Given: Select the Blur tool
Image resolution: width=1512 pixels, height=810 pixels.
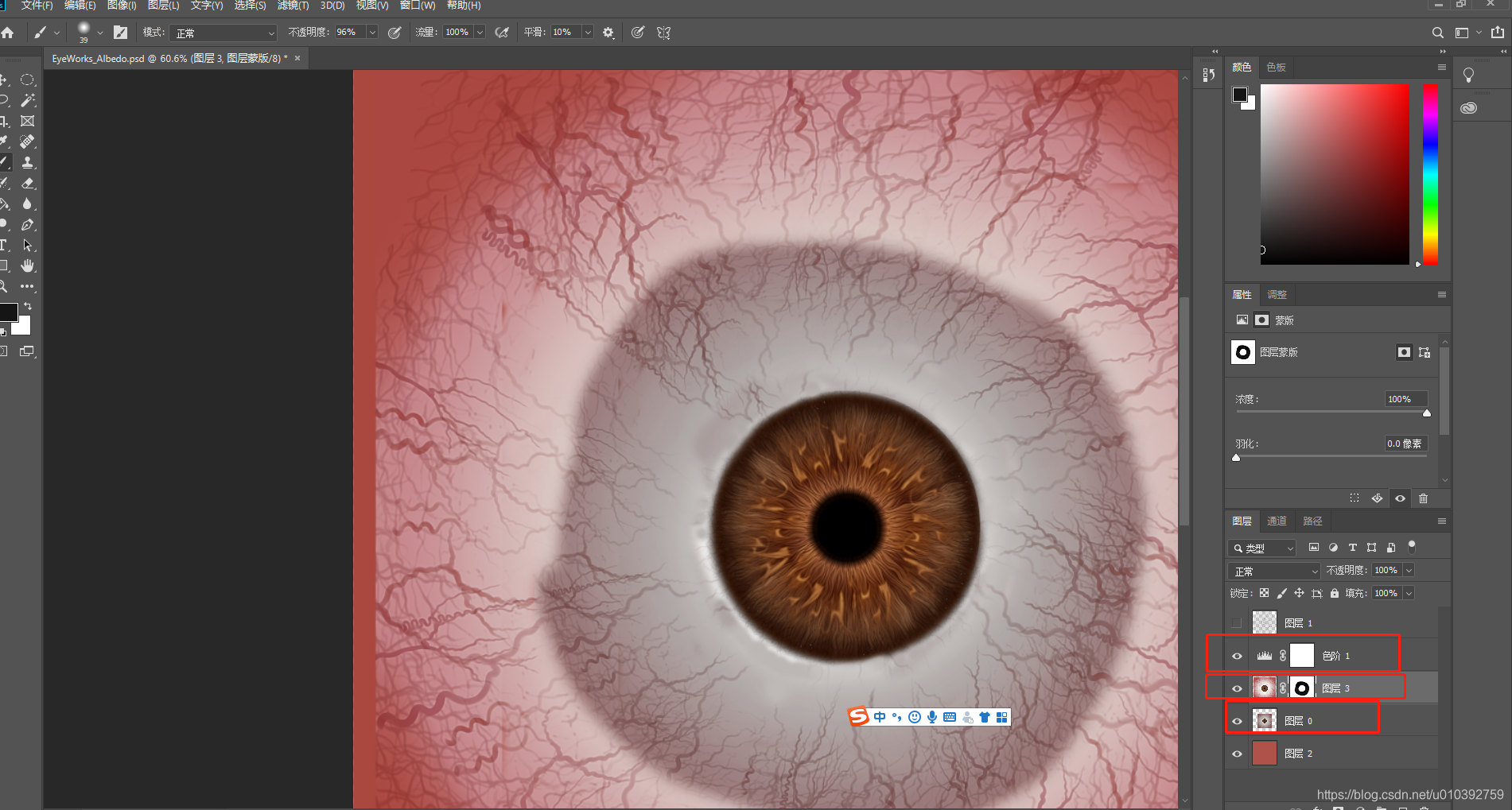Looking at the screenshot, I should click(27, 203).
